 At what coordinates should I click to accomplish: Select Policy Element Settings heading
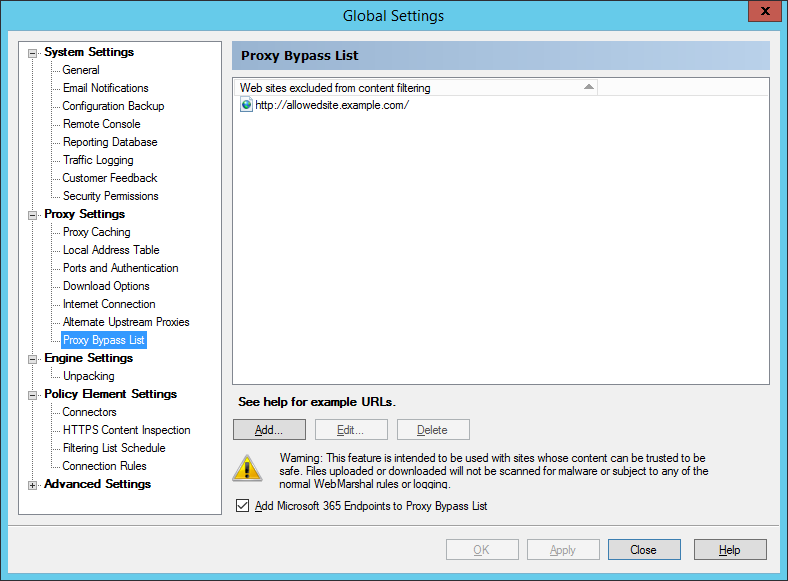[111, 394]
